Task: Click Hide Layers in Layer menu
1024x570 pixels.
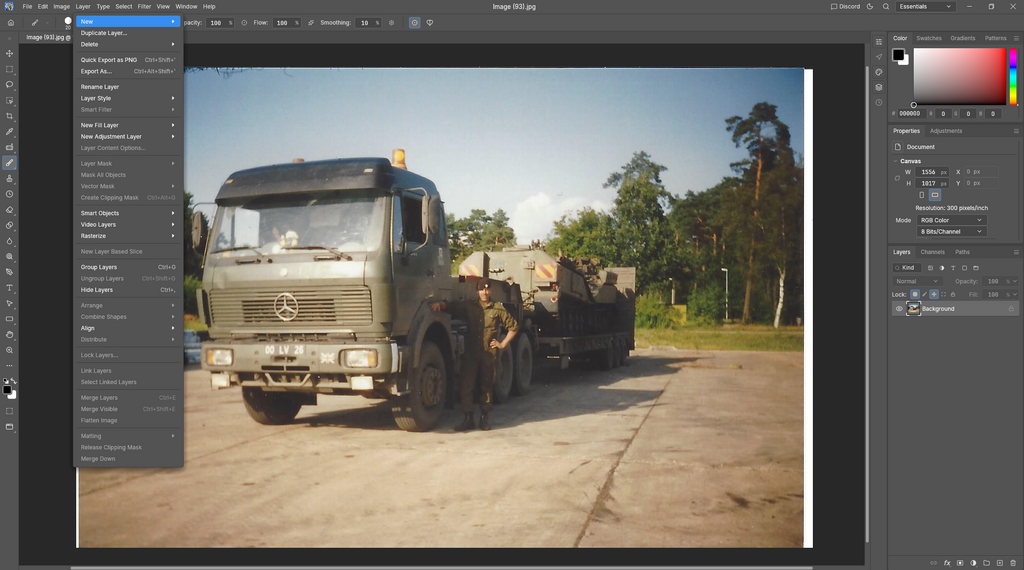Action: tap(128, 290)
